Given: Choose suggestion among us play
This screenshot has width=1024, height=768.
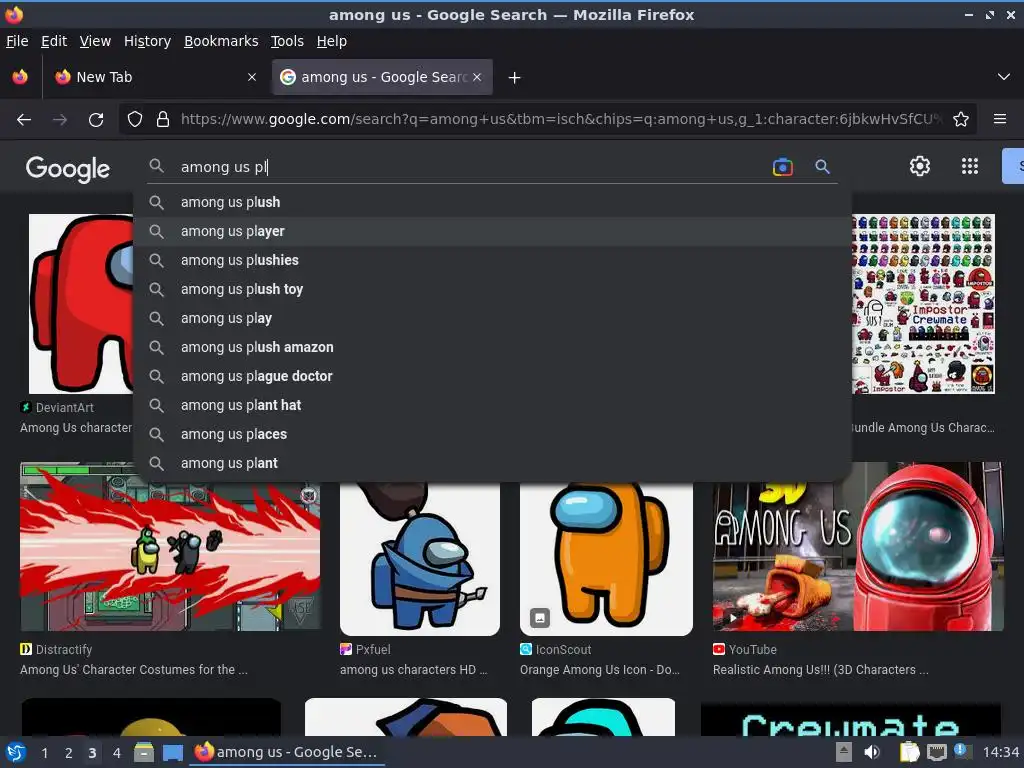Looking at the screenshot, I should (x=492, y=318).
